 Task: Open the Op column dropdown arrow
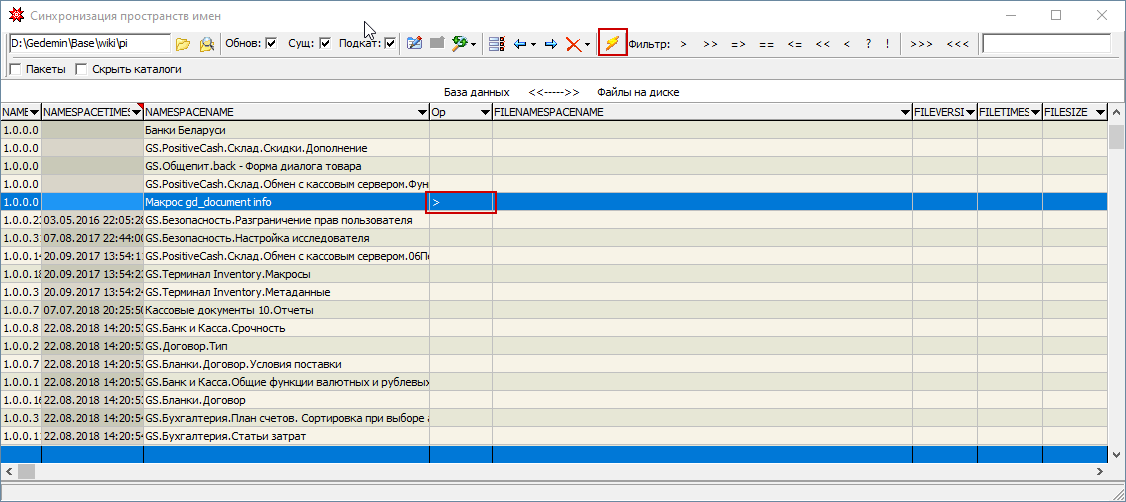485,113
